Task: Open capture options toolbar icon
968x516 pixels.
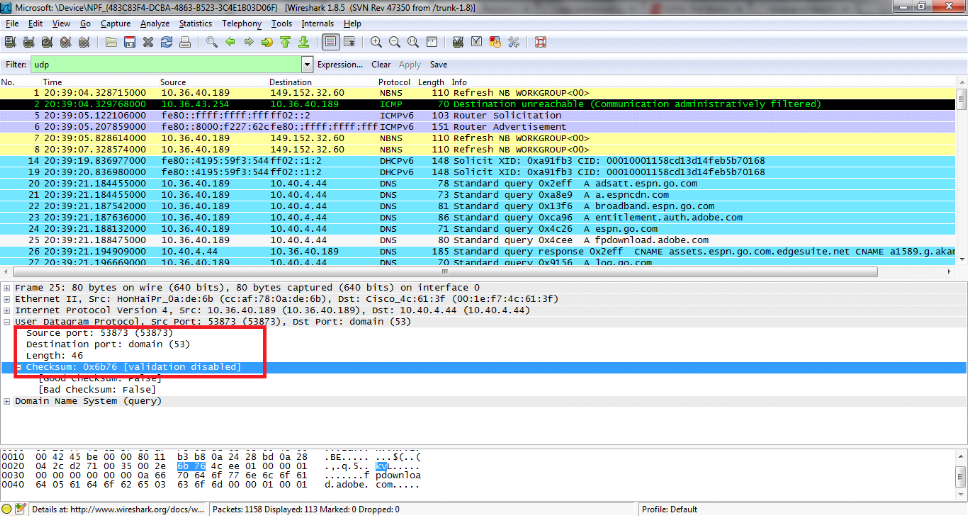Action: [x=28, y=42]
